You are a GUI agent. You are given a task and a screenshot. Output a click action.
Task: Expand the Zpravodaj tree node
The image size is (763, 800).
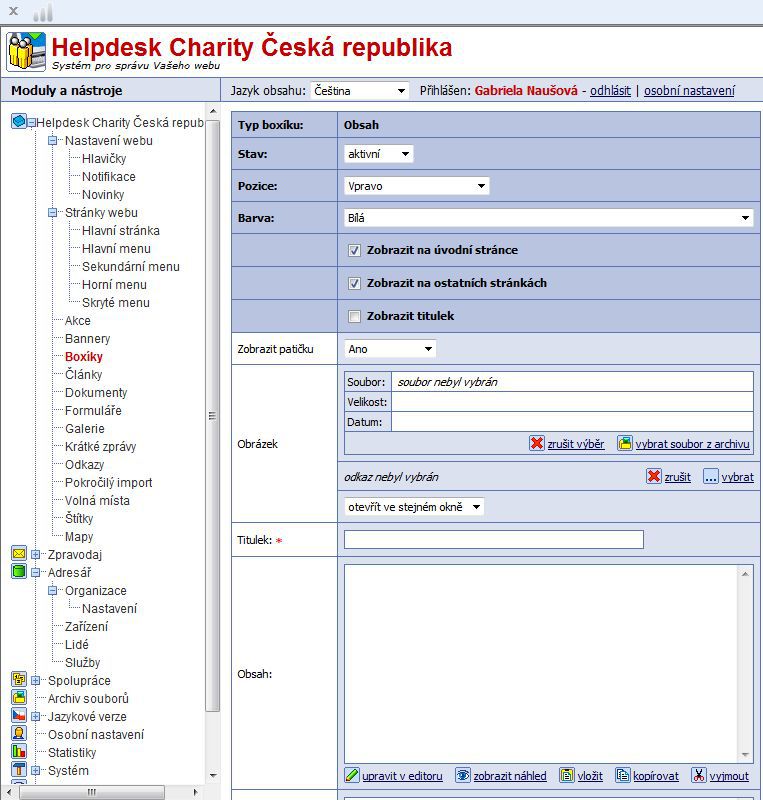pyautogui.click(x=35, y=554)
